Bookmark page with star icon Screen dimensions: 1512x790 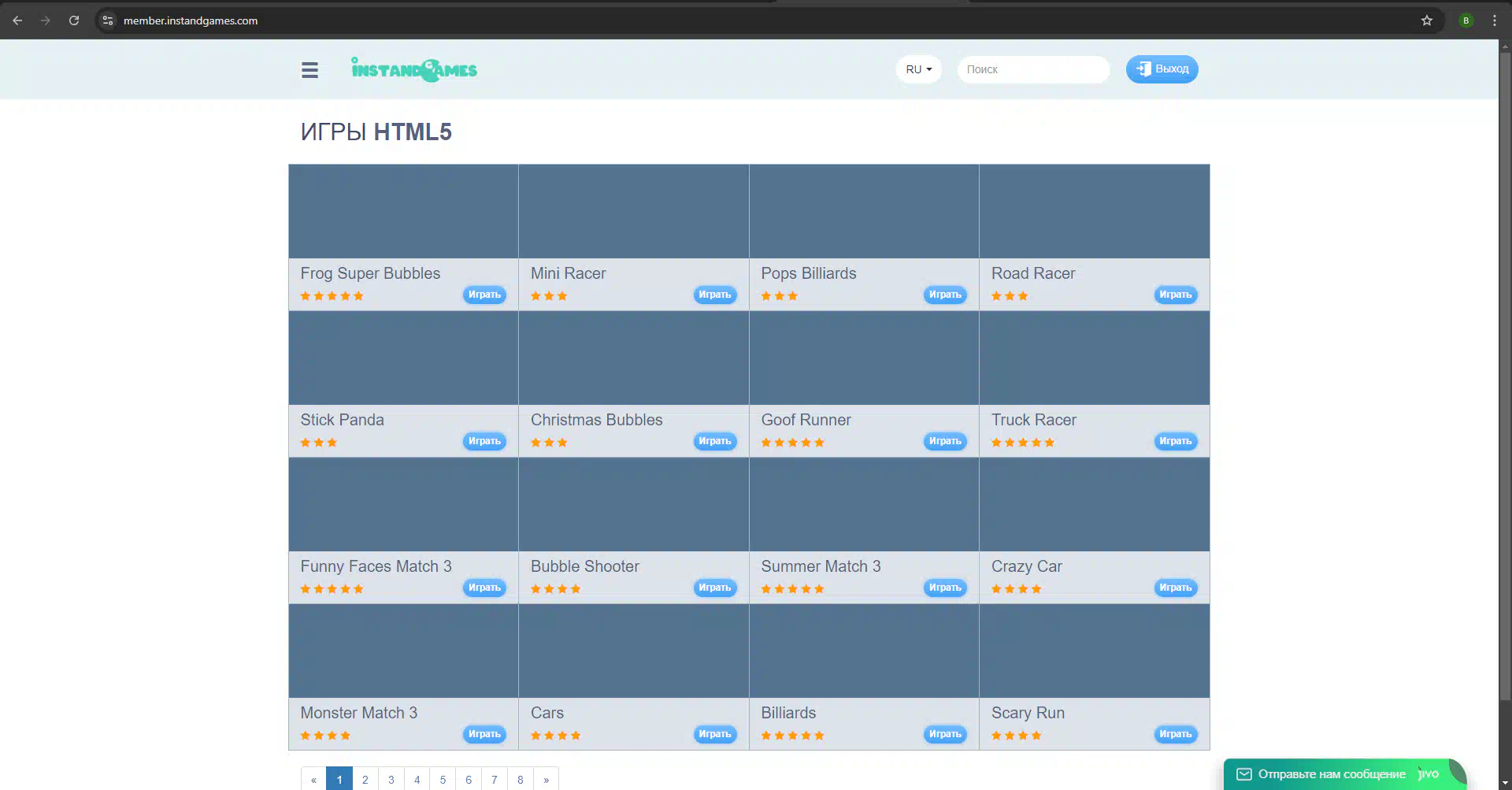coord(1427,20)
